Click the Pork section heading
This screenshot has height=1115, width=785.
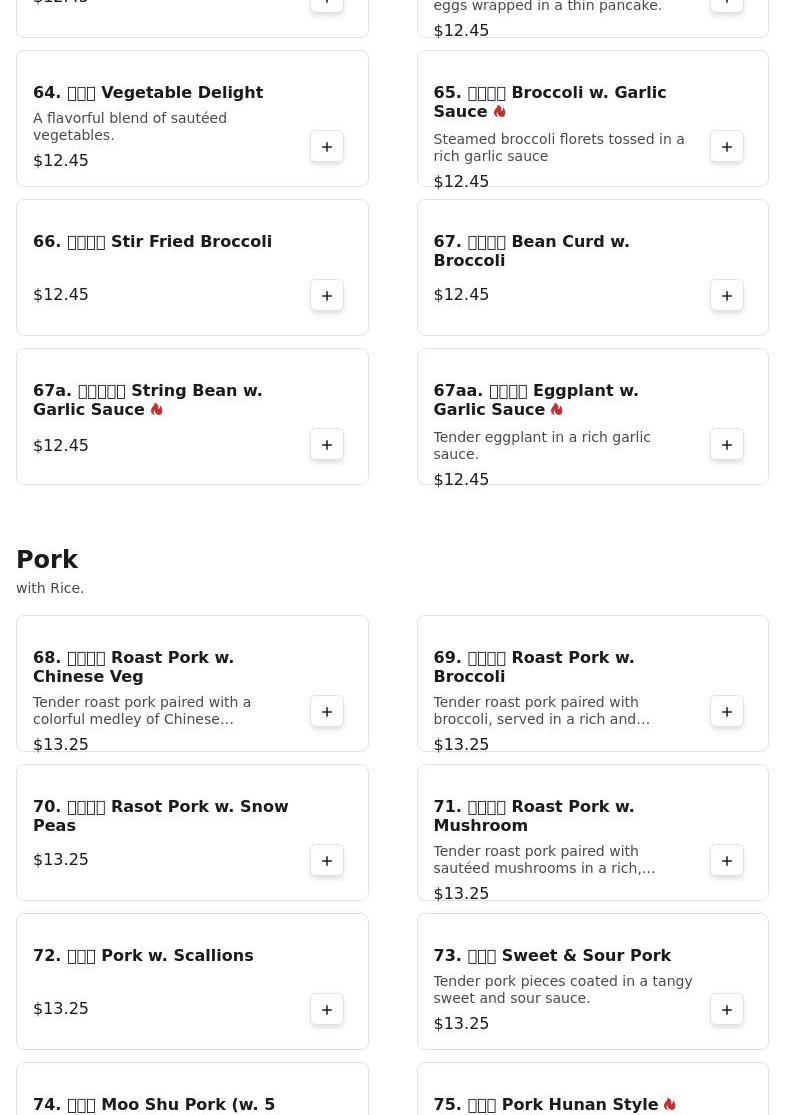coord(47,560)
